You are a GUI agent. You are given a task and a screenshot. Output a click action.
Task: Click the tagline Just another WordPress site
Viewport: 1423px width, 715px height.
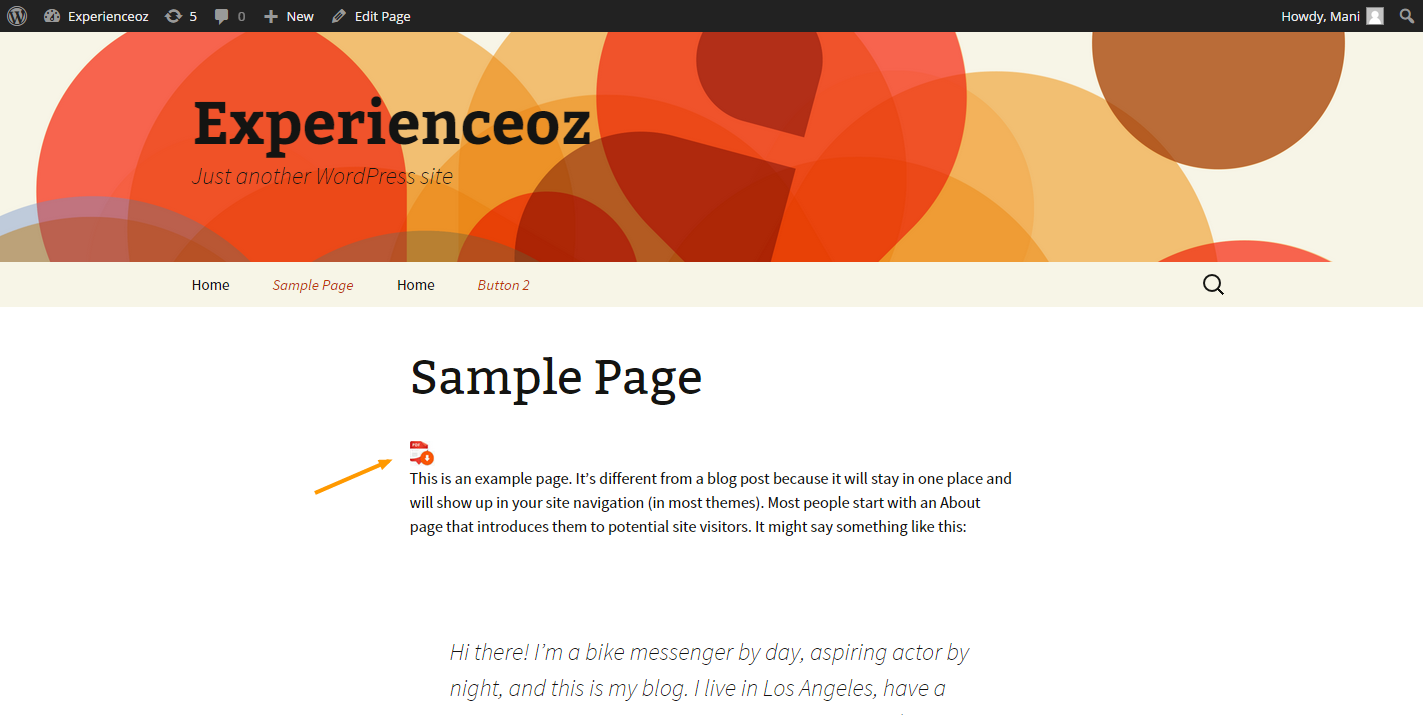point(322,176)
